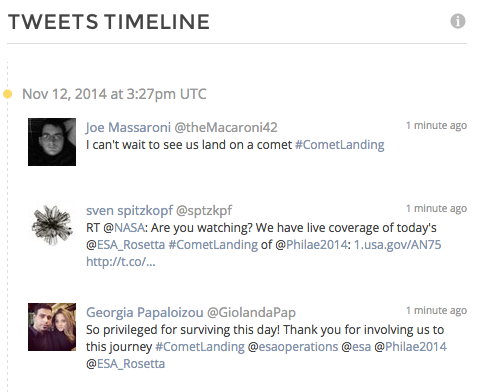The width and height of the screenshot is (483, 392).
Task: Click #CometLanding hashtag in sven's retweet
Action: (213, 245)
